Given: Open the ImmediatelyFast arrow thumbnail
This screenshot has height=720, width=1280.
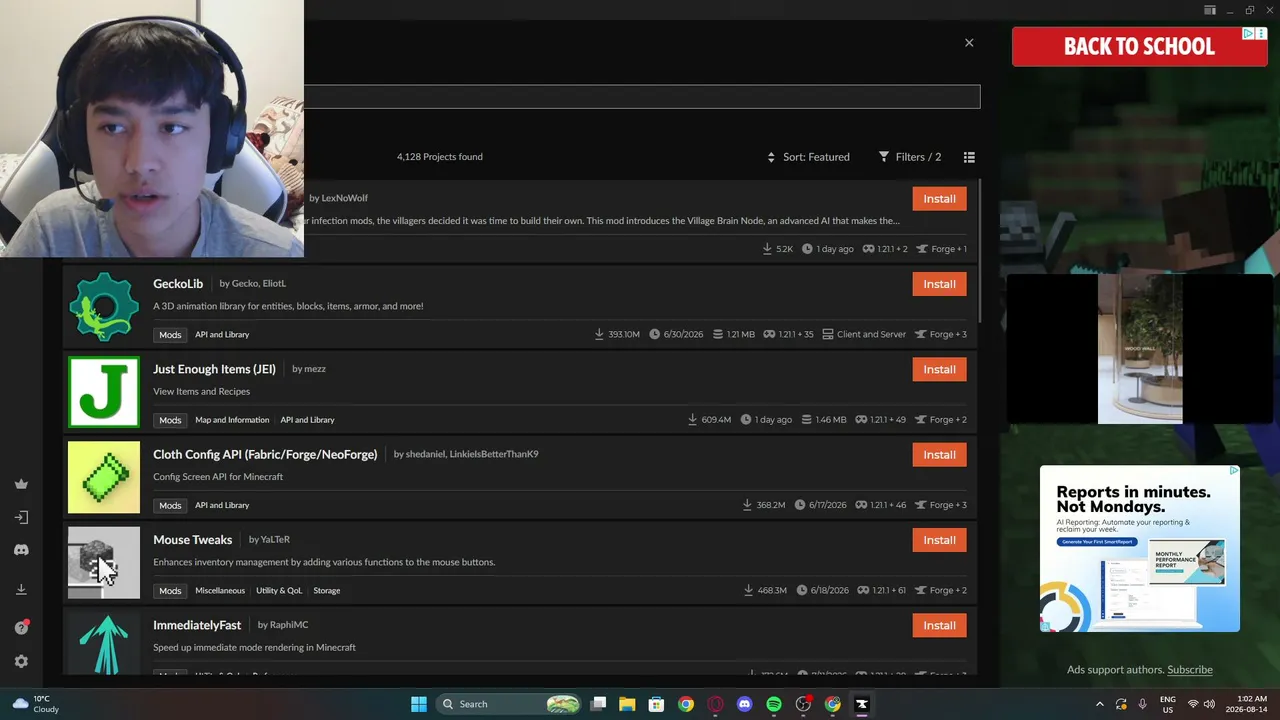Looking at the screenshot, I should point(104,643).
